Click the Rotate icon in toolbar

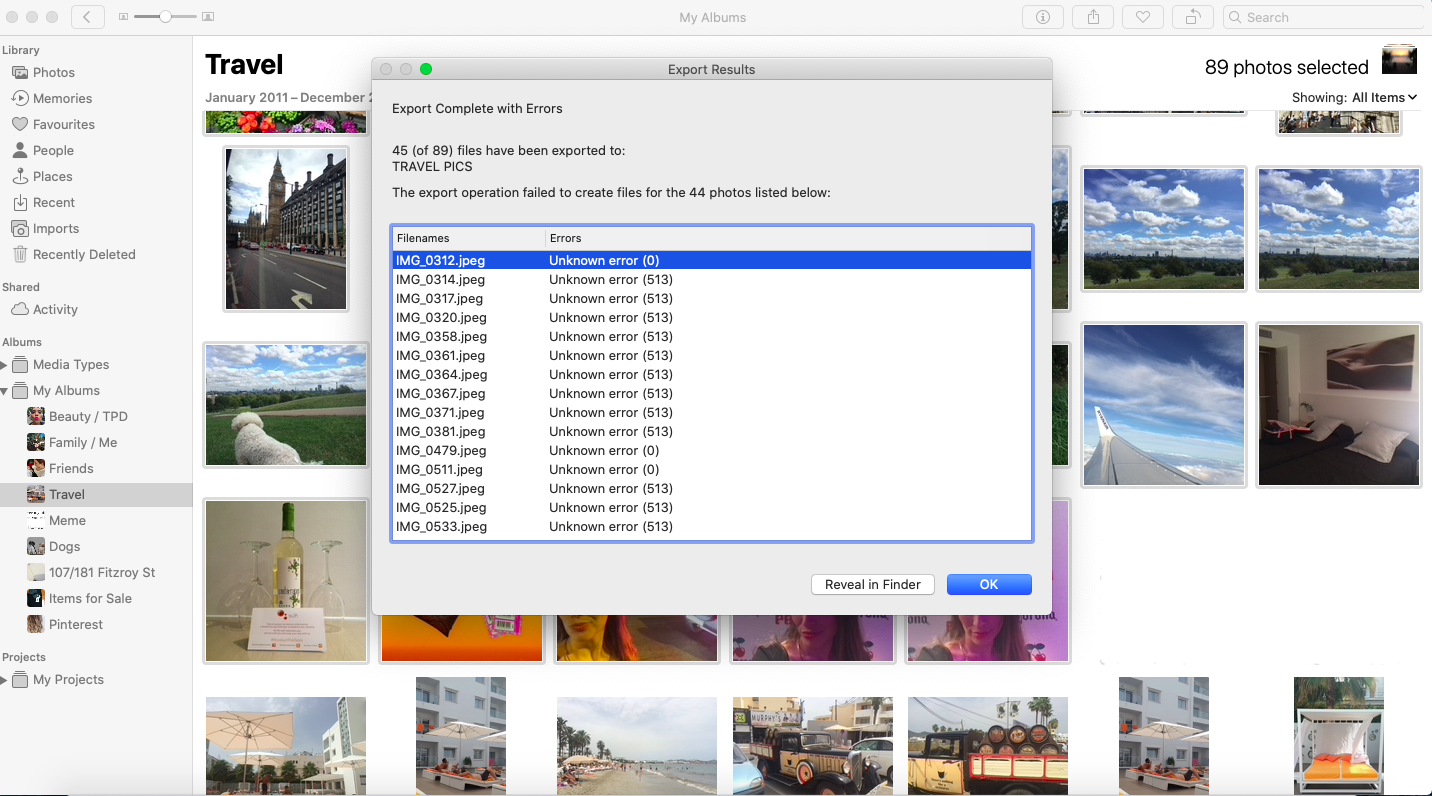coord(1193,17)
